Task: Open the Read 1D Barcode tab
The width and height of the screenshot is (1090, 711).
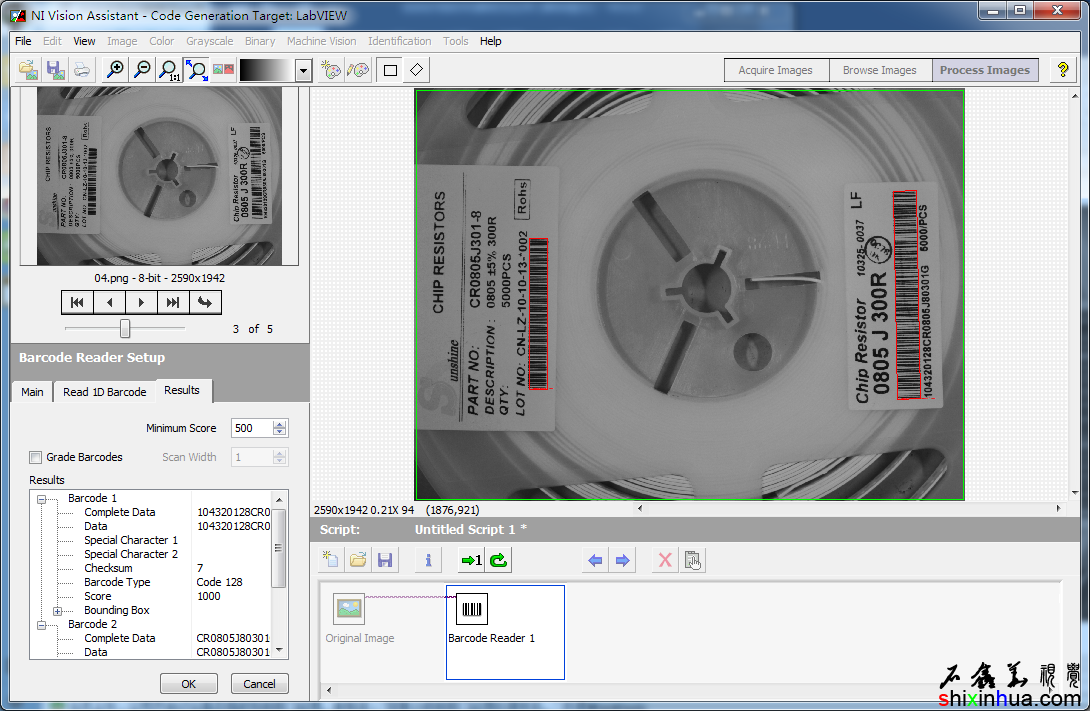Action: coord(104,392)
